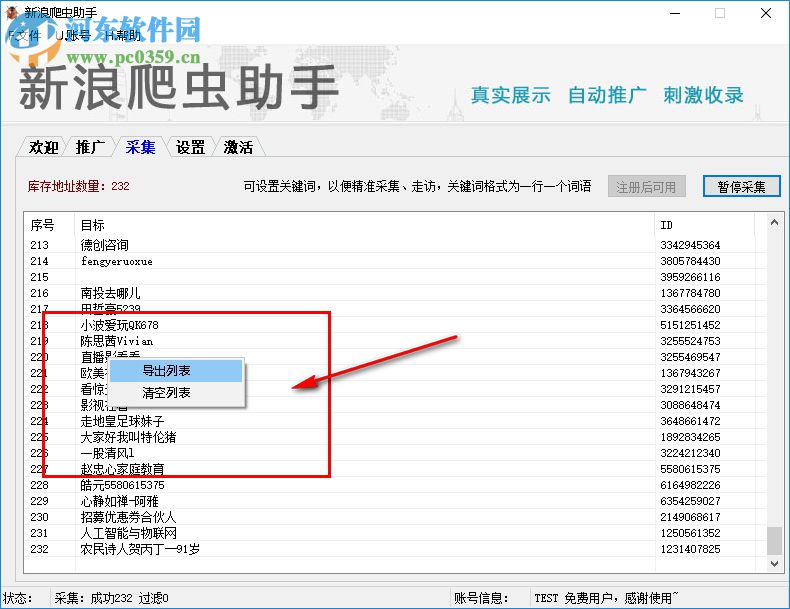Click the scrollbar down arrow
The image size is (790, 609).
tap(774, 564)
